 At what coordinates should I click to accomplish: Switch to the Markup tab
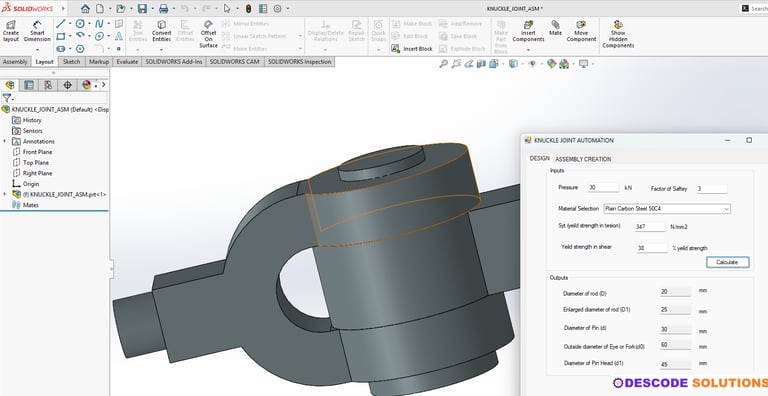[x=99, y=62]
